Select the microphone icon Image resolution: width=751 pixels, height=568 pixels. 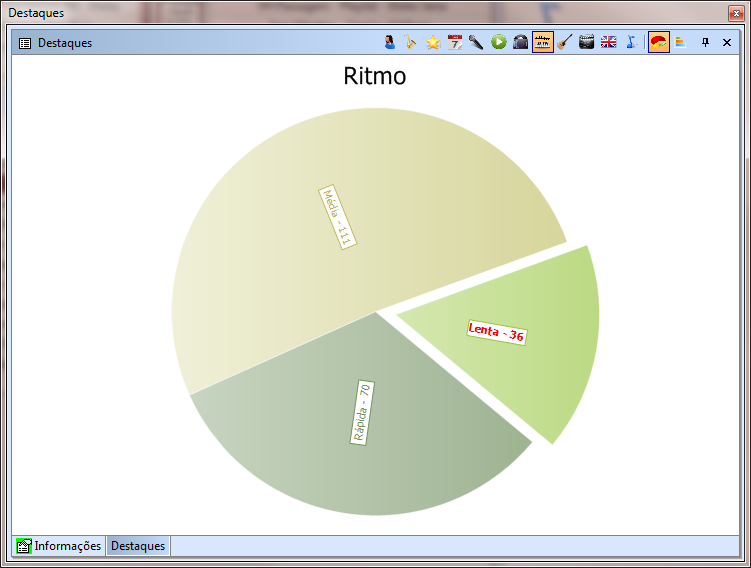[x=476, y=42]
